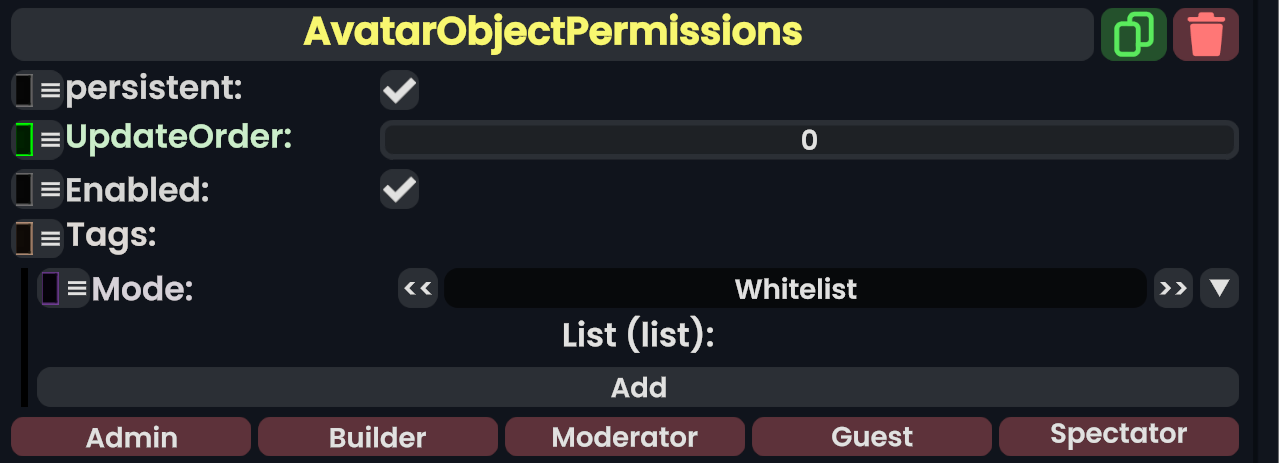Image resolution: width=1279 pixels, height=463 pixels.
Task: Select the Admin role tab
Action: (x=131, y=437)
